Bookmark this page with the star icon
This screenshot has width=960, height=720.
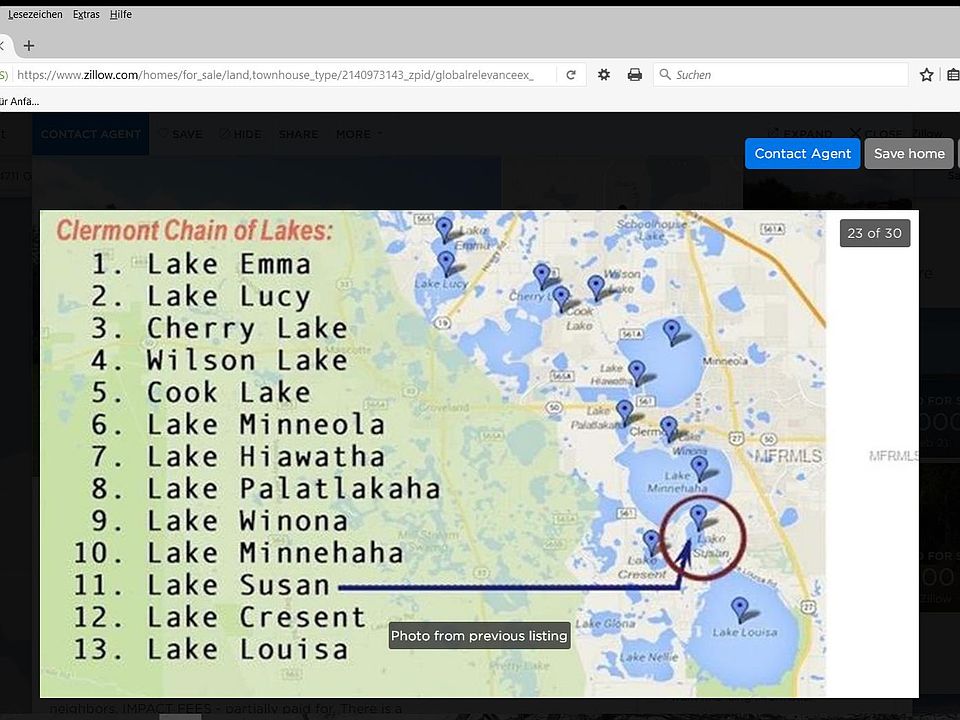[926, 75]
